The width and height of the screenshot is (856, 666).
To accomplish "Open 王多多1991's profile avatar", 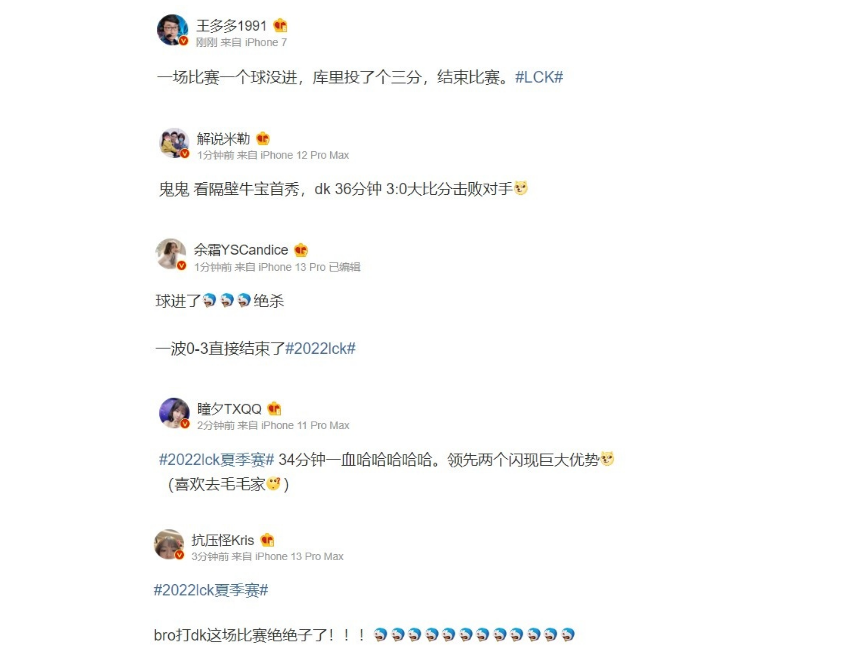I will (x=173, y=29).
